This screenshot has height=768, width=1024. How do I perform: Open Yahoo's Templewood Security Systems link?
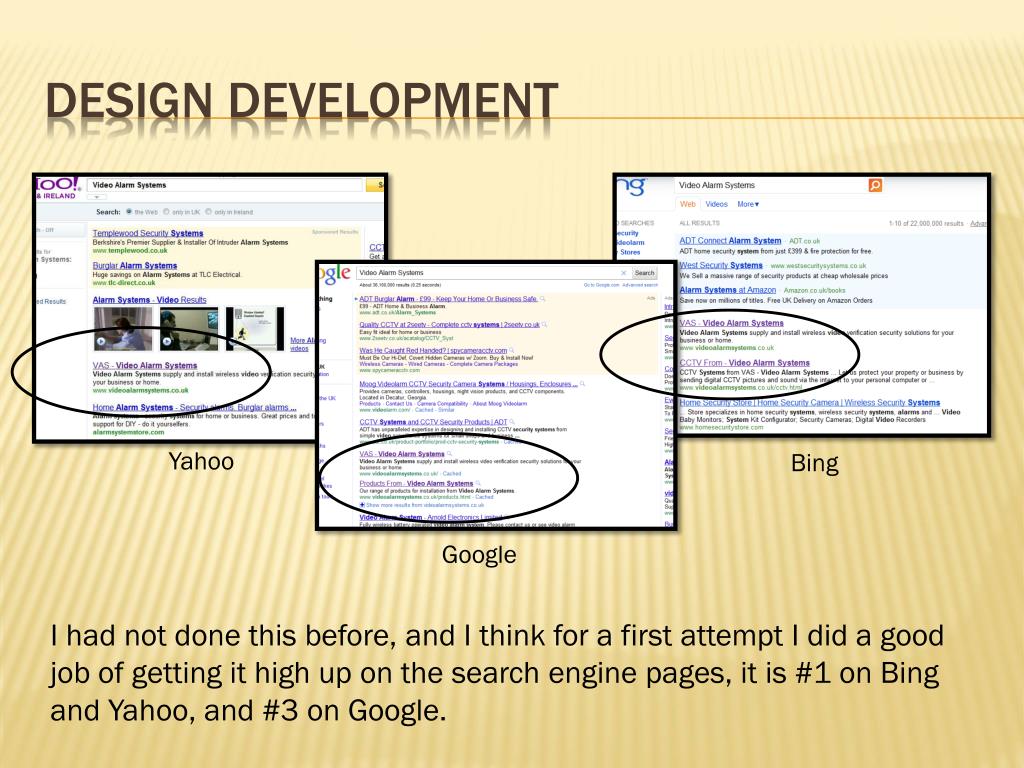click(x=148, y=233)
